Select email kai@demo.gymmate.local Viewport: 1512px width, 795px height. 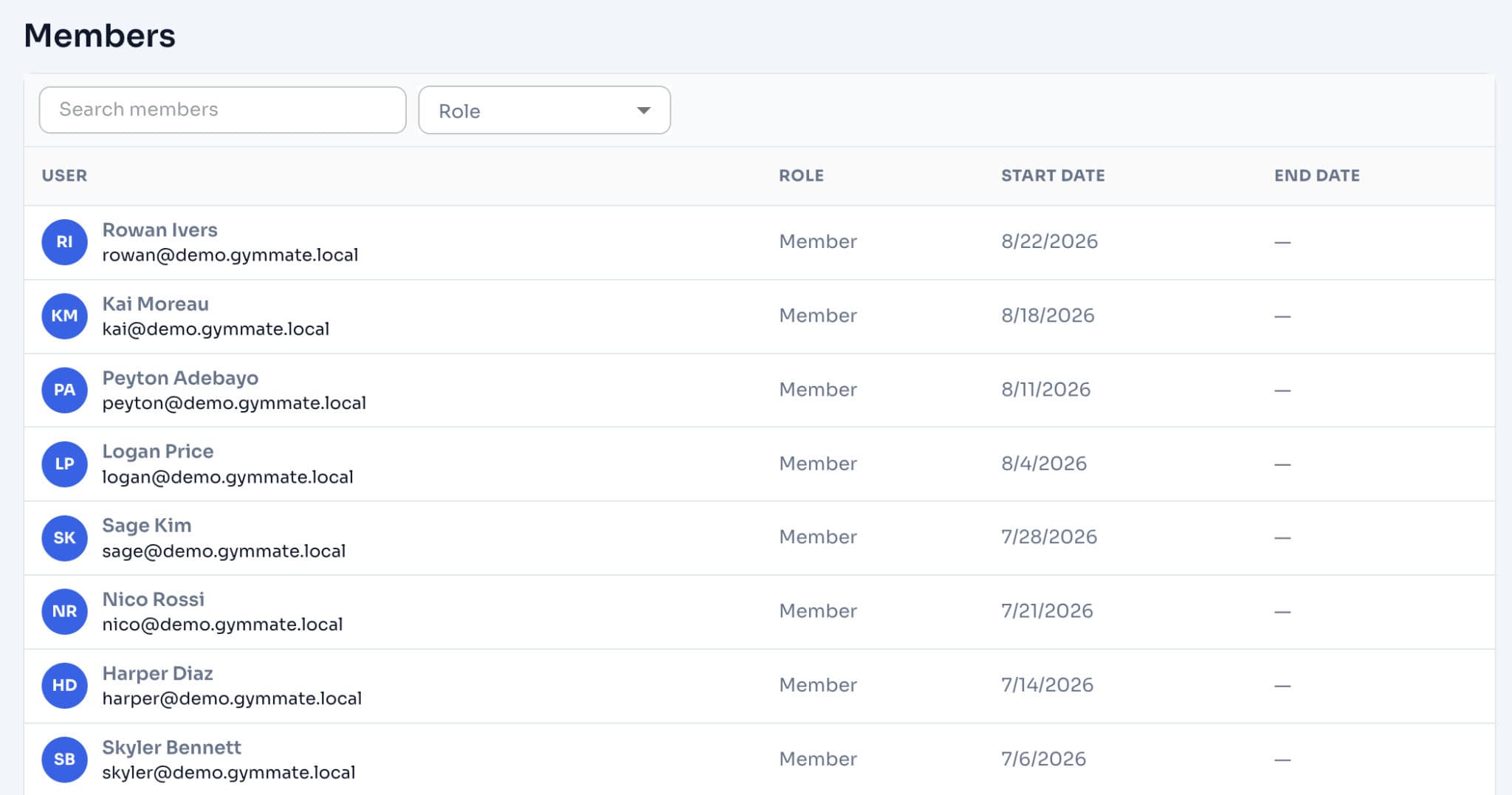(x=216, y=329)
